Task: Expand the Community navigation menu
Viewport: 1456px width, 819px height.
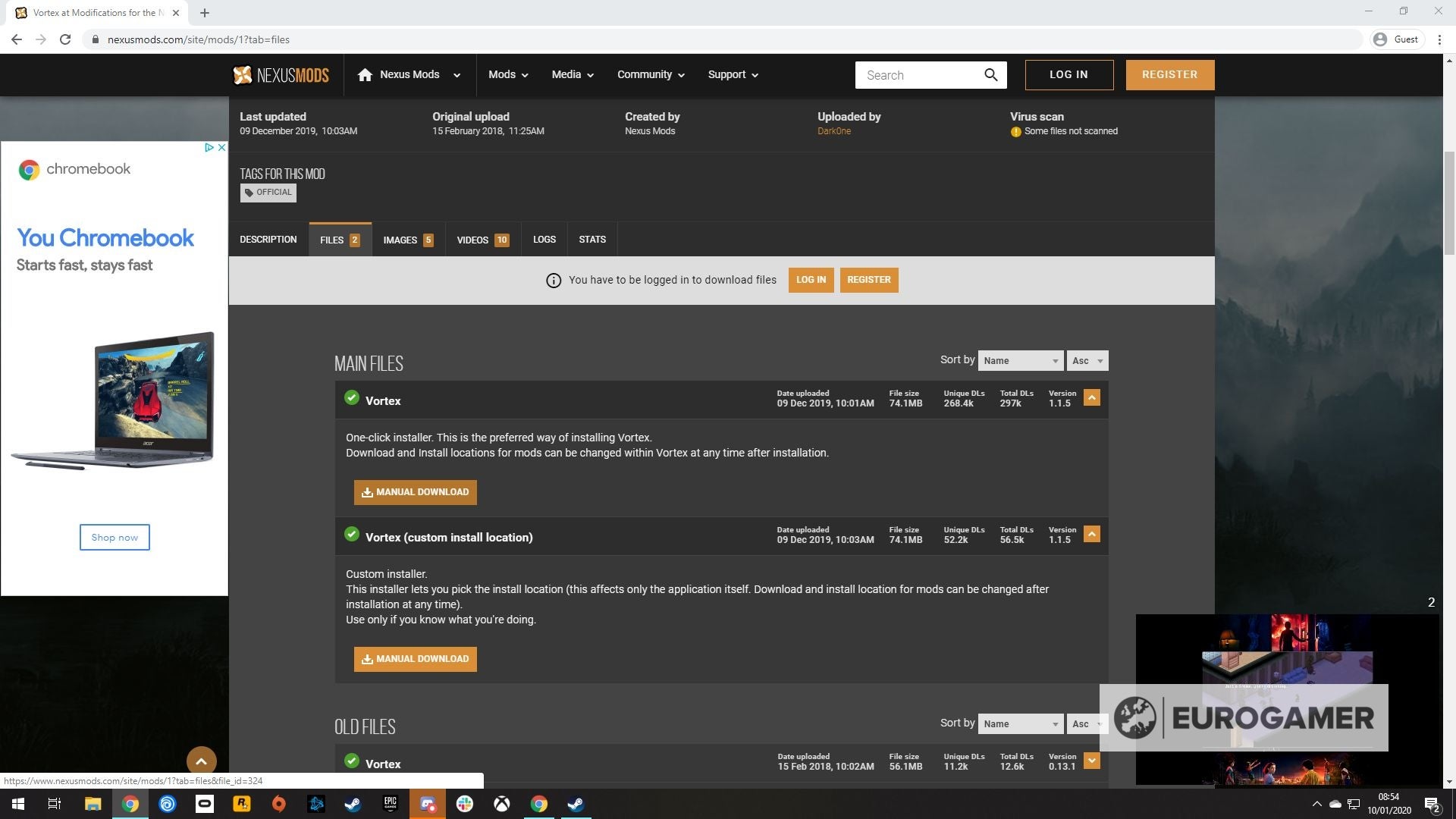Action: coord(651,74)
